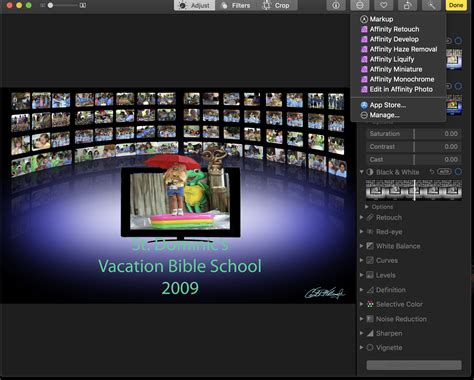
Task: Expand the Sharpen section arrow
Action: point(361,333)
